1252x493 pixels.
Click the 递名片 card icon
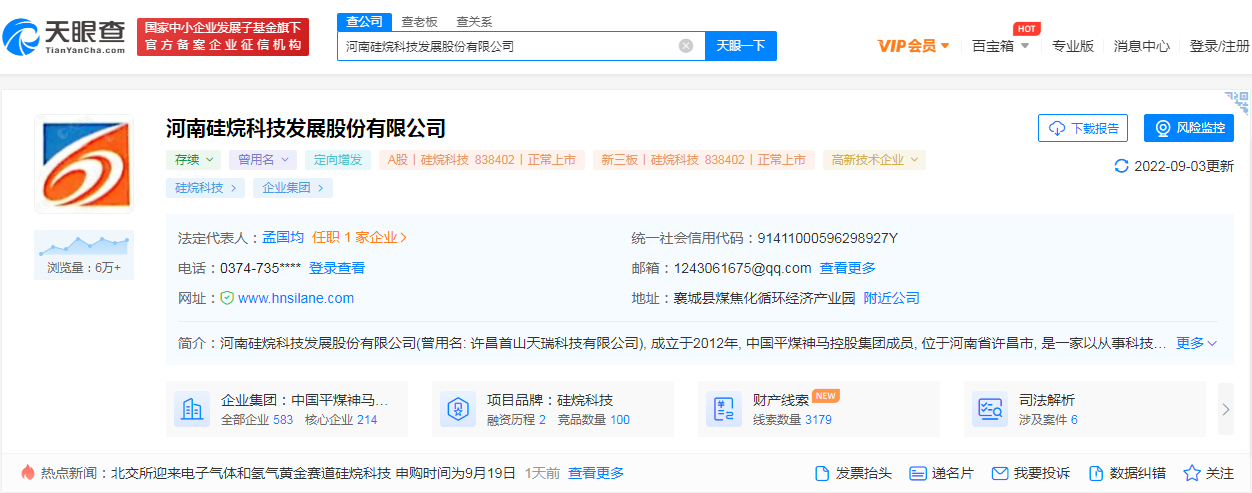click(917, 473)
